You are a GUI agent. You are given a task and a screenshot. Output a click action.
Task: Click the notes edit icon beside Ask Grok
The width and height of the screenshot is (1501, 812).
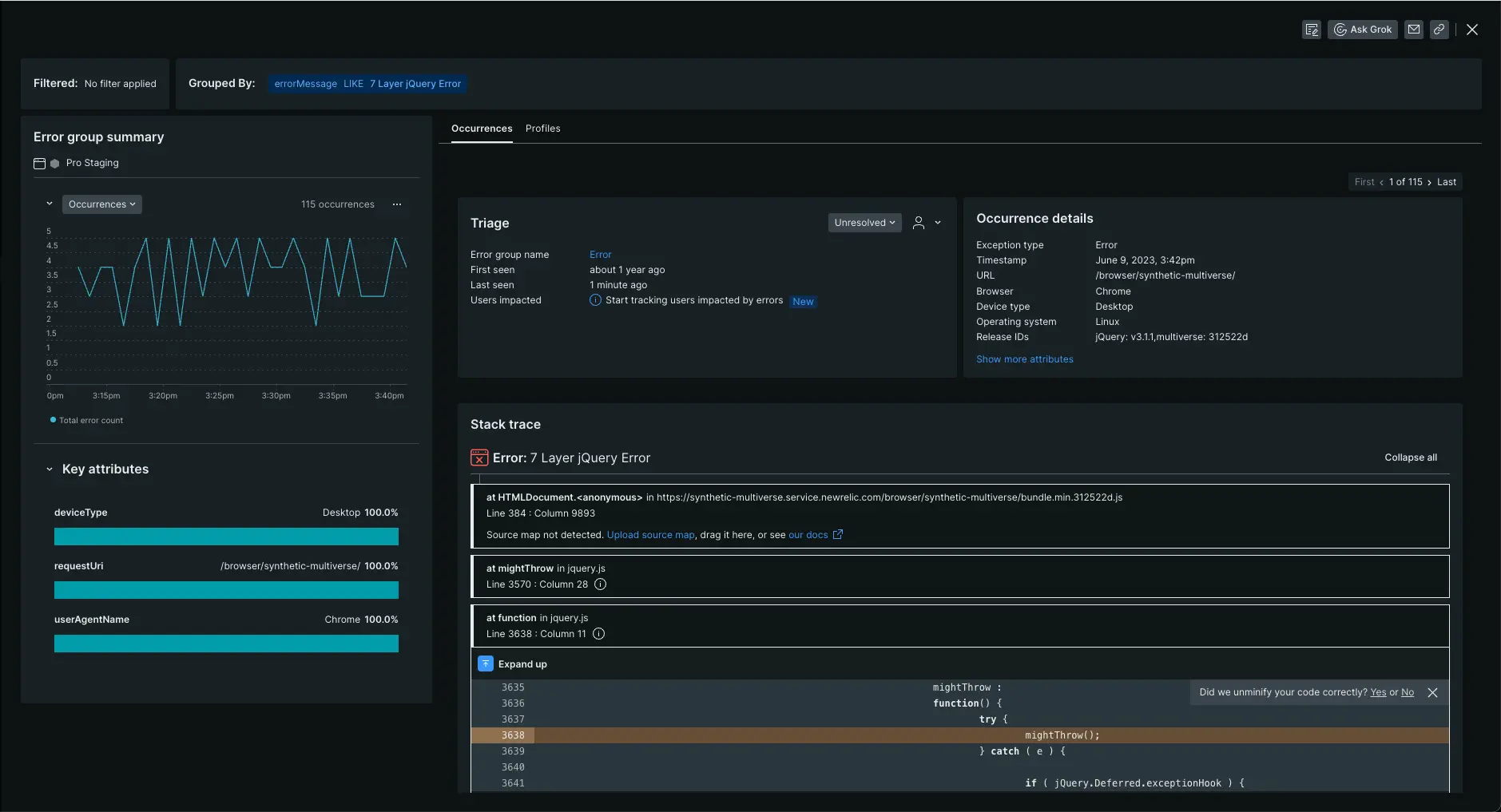[x=1311, y=30]
